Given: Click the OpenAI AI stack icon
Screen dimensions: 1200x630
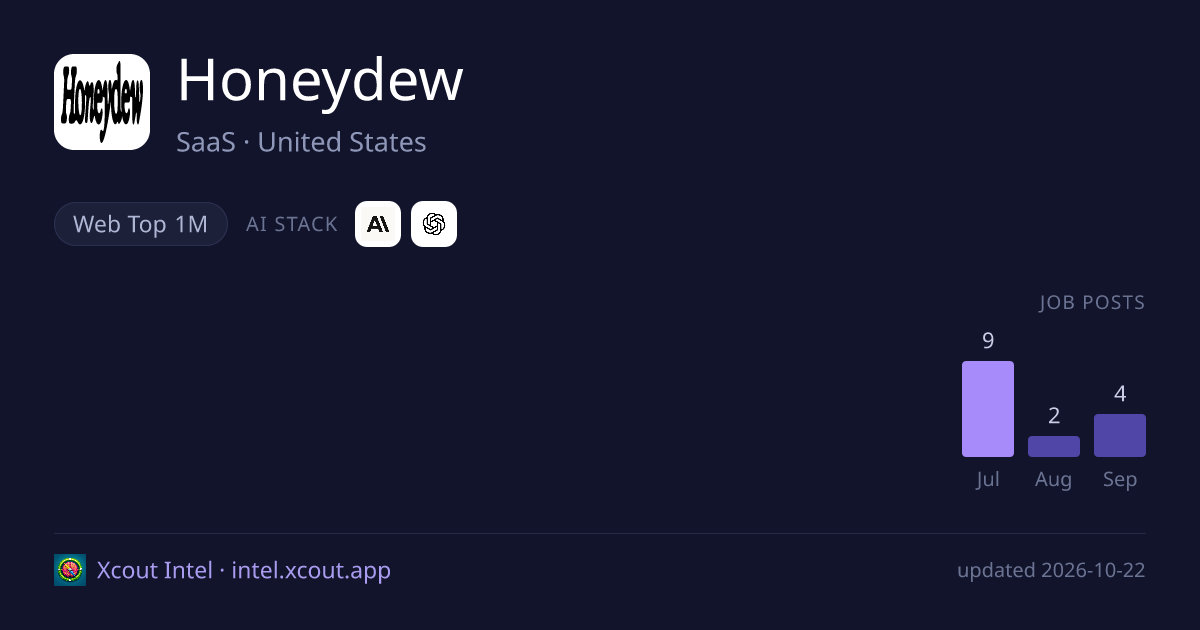Looking at the screenshot, I should pyautogui.click(x=434, y=224).
